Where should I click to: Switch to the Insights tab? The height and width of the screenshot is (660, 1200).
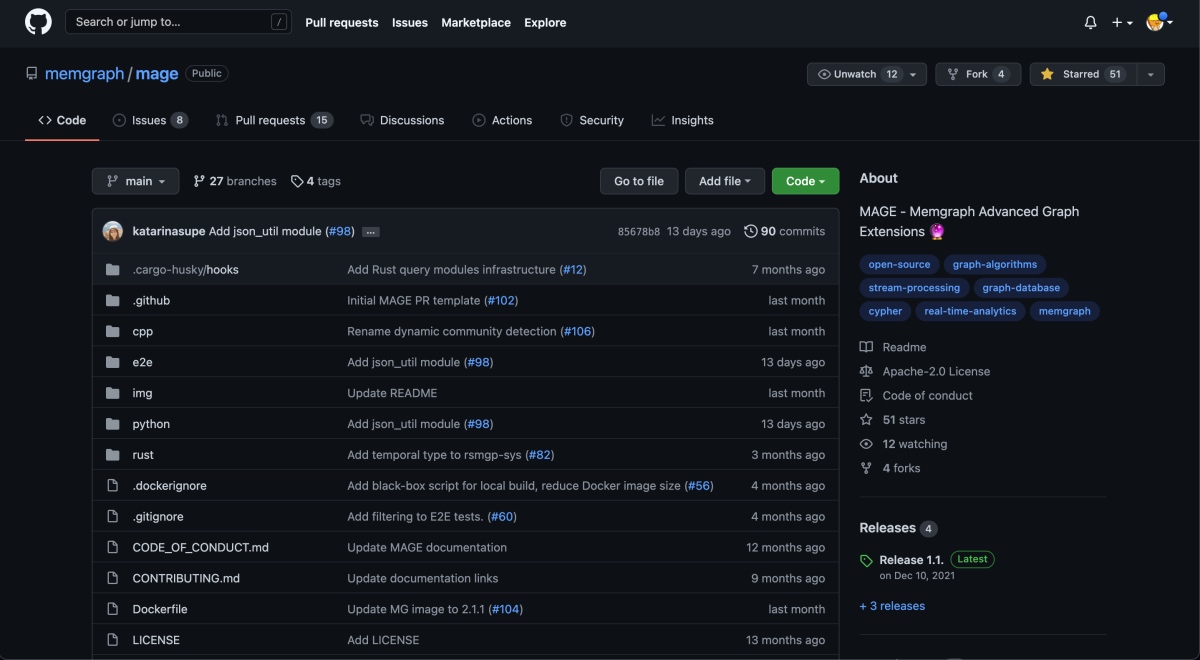point(683,120)
